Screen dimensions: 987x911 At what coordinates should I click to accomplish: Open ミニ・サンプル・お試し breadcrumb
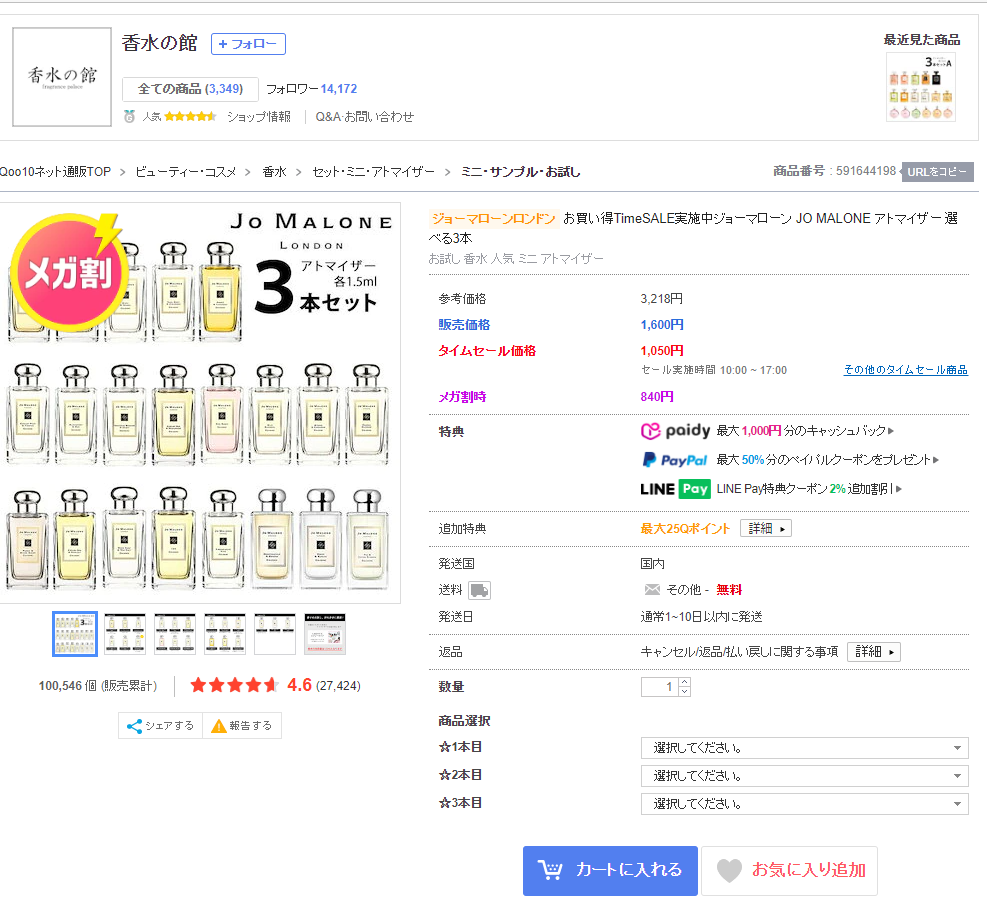click(521, 172)
